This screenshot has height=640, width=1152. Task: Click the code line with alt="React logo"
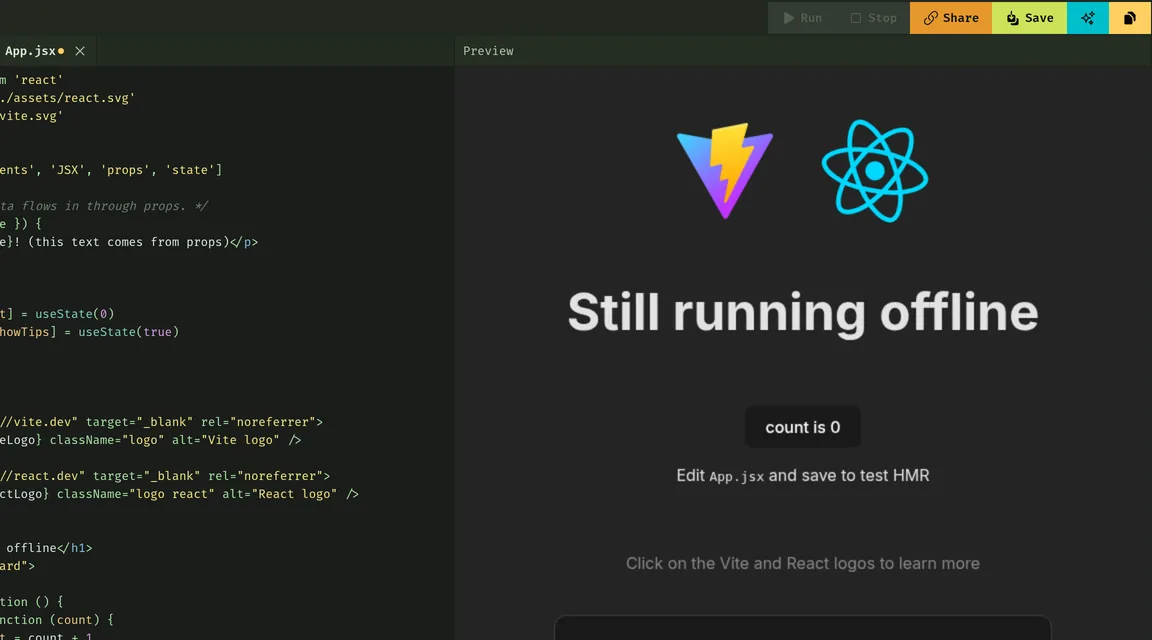pyautogui.click(x=179, y=494)
